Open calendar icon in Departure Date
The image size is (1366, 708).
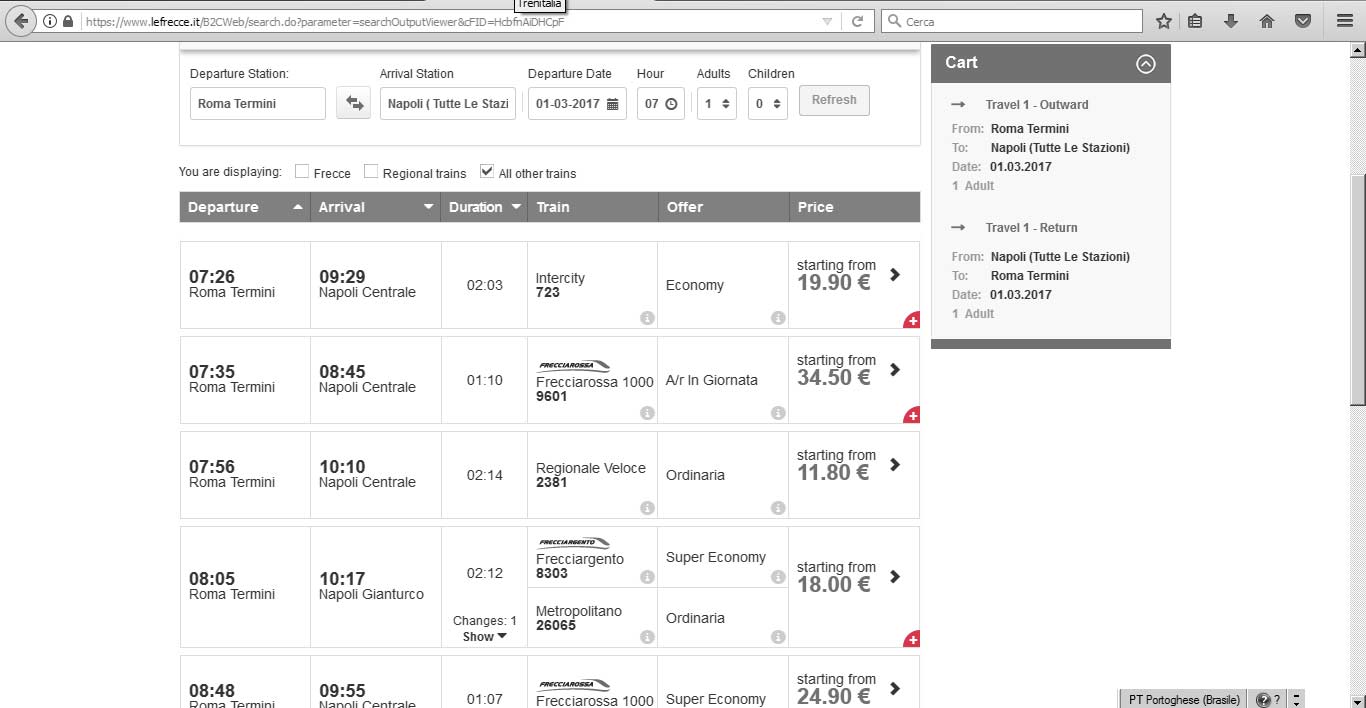pos(613,104)
